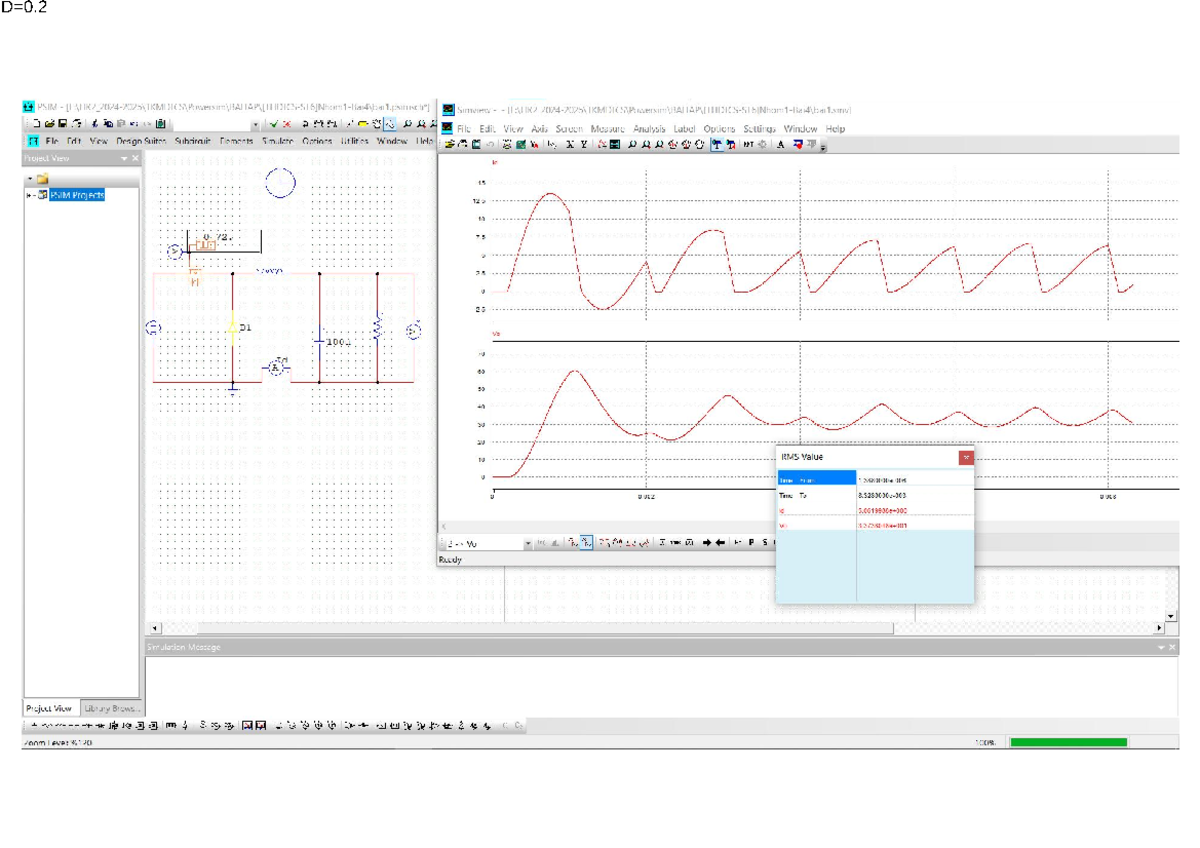Close the Simulation Message panel

point(1172,647)
